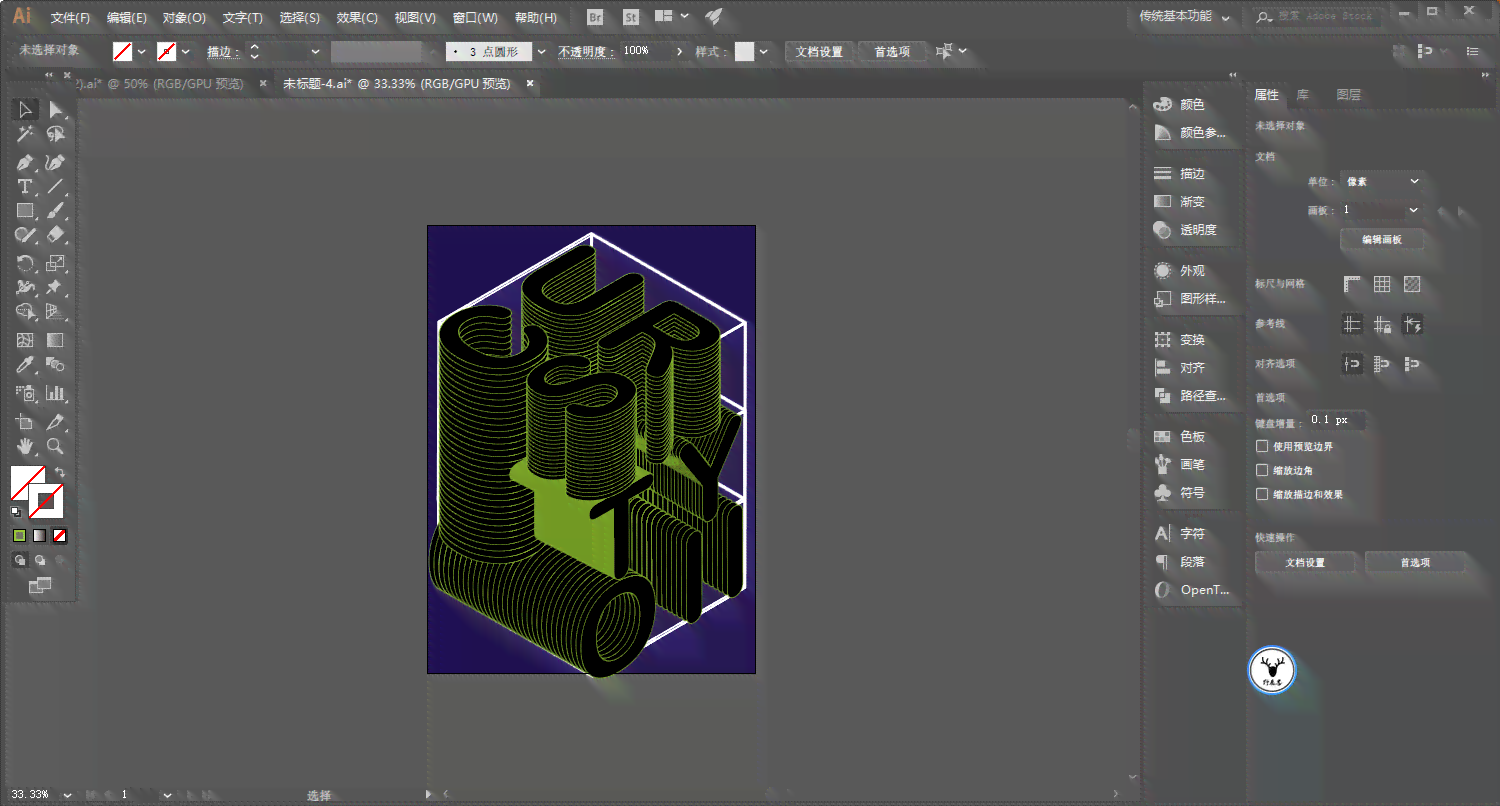The height and width of the screenshot is (806, 1500).
Task: Select the Gradient tool
Action: [56, 341]
